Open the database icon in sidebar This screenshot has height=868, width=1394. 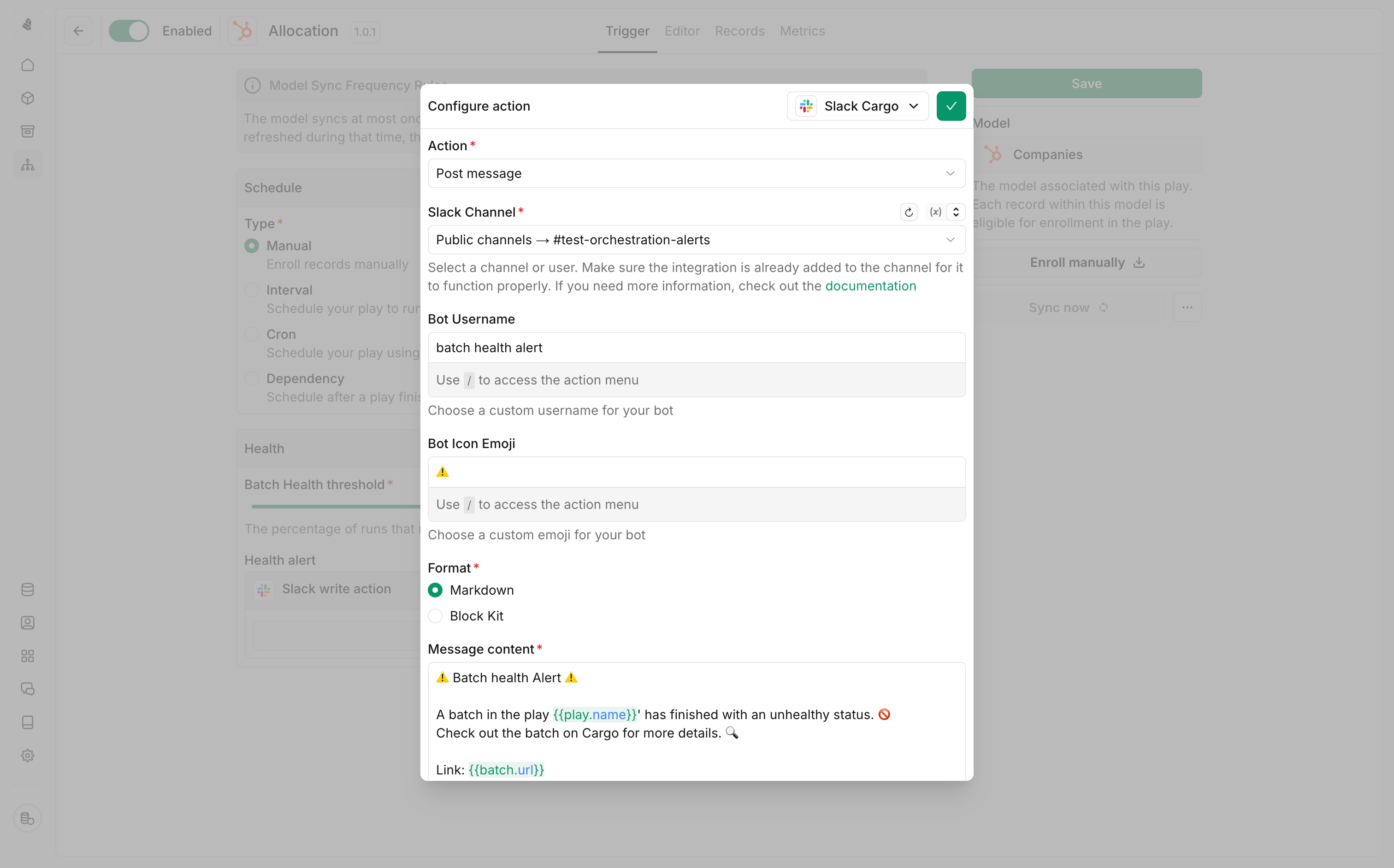click(x=28, y=590)
